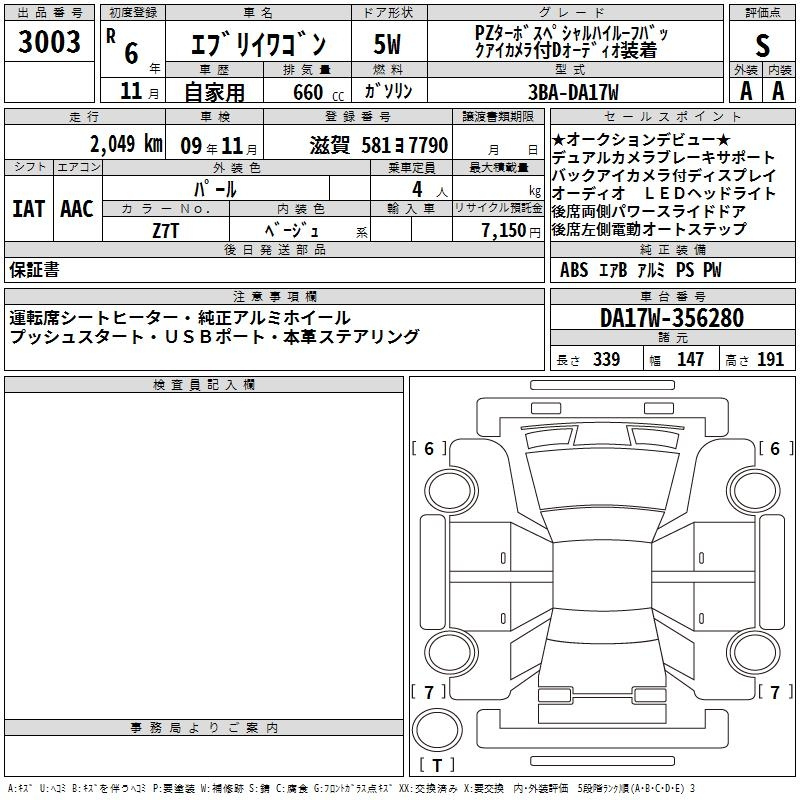Click the note プッシュスタート・USBポート・本革ステアリング
The image size is (800, 800).
[x=214, y=336]
